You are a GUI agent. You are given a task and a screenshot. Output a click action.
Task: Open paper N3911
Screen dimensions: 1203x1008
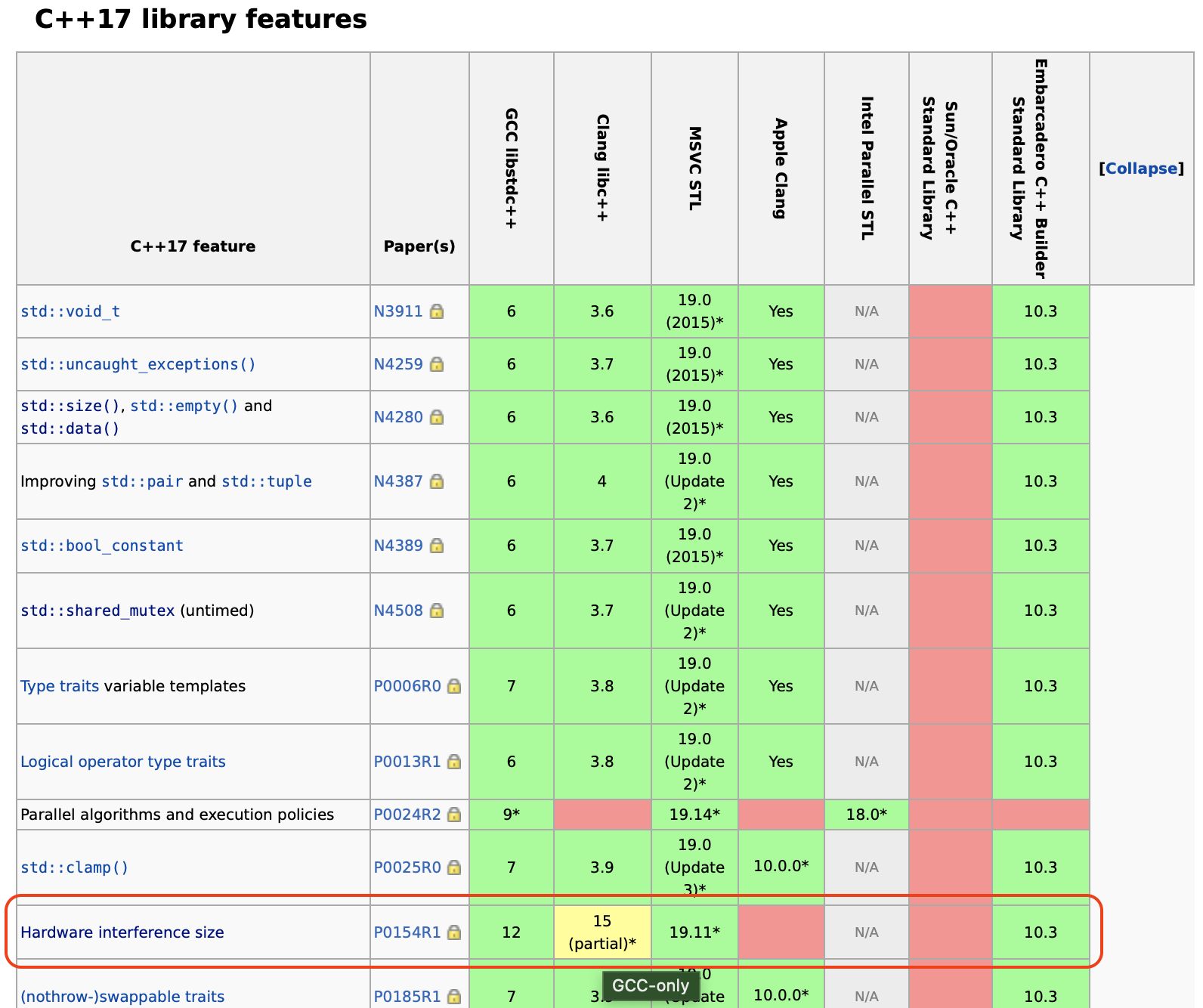(398, 311)
